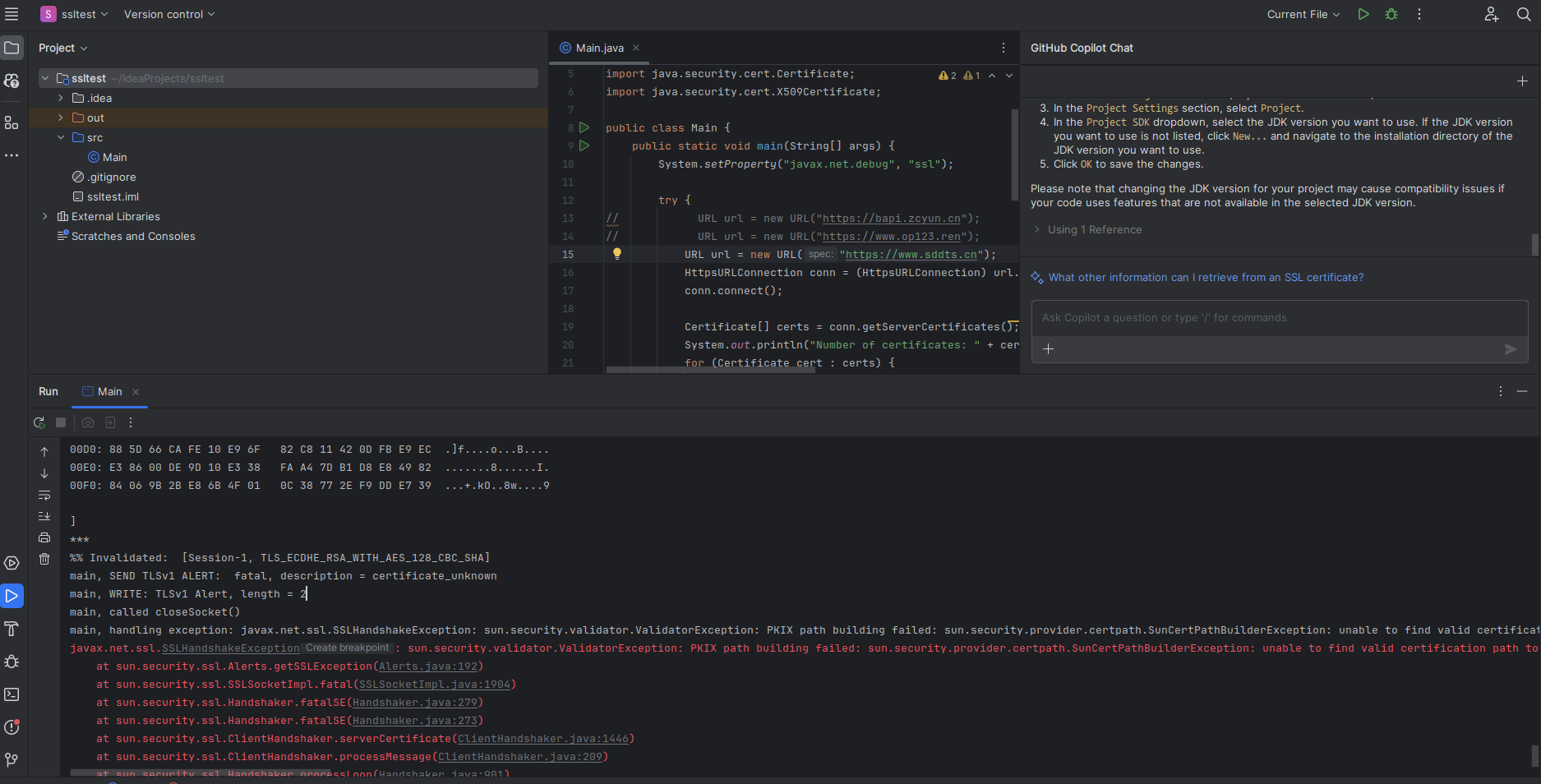Start a new Copilot chat conversation
The width and height of the screenshot is (1541, 784).
1522,81
